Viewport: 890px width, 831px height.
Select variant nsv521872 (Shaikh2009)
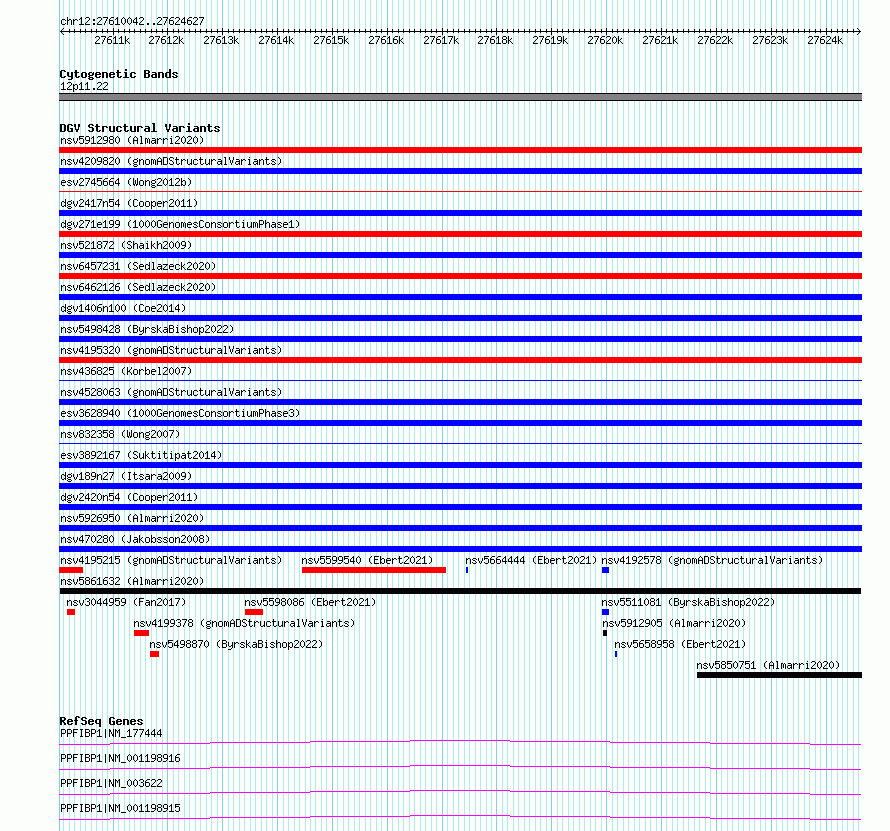(126, 245)
